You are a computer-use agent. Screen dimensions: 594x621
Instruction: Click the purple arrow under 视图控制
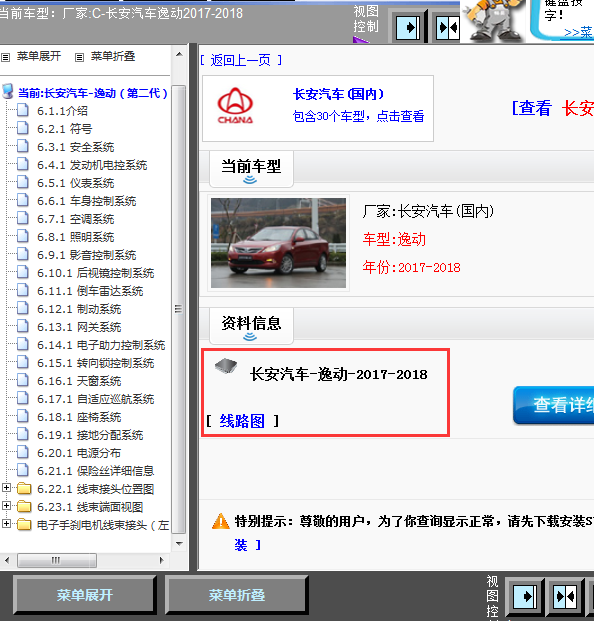tap(360, 40)
